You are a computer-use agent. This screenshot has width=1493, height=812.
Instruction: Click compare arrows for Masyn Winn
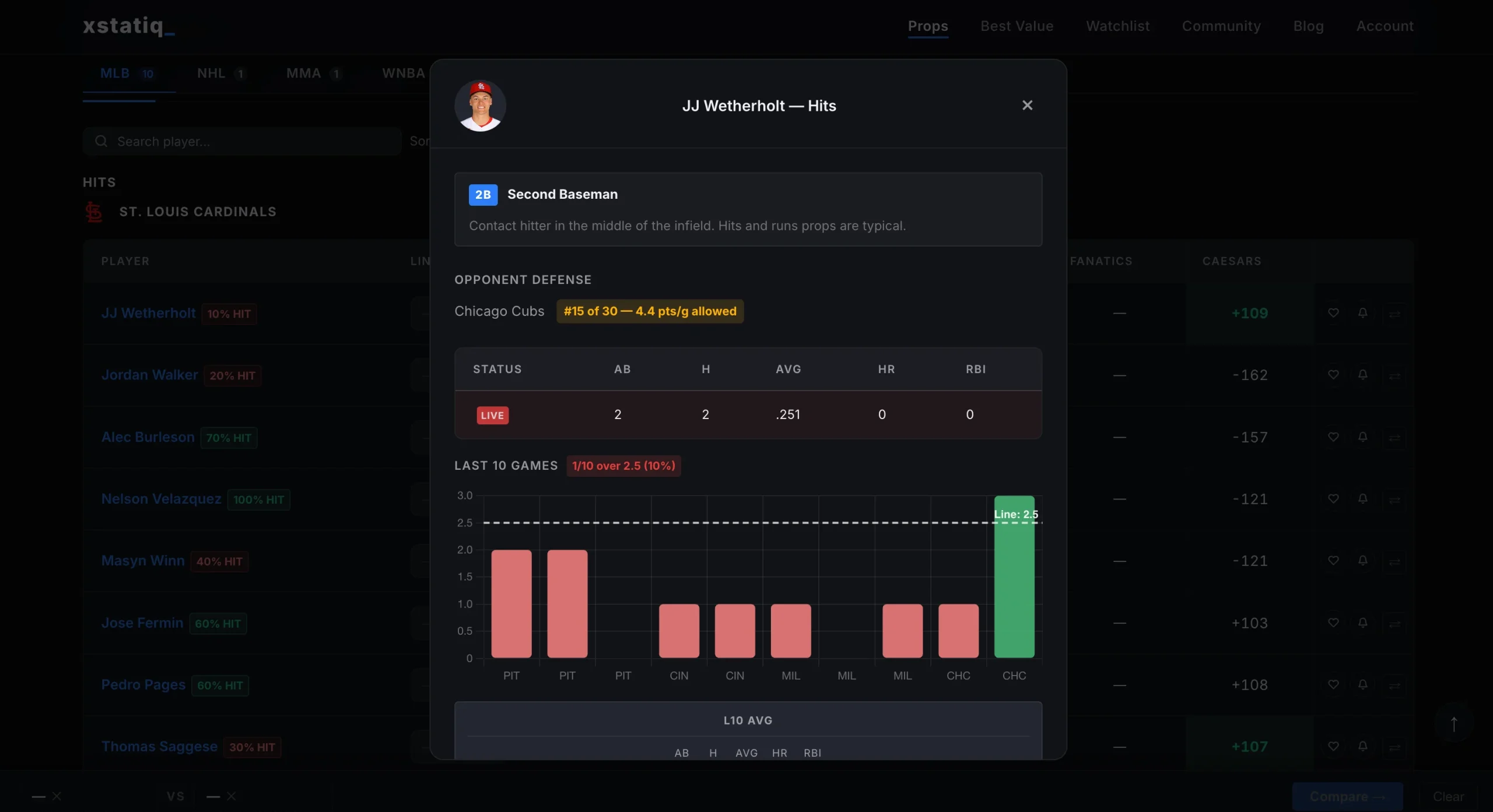tap(1394, 562)
